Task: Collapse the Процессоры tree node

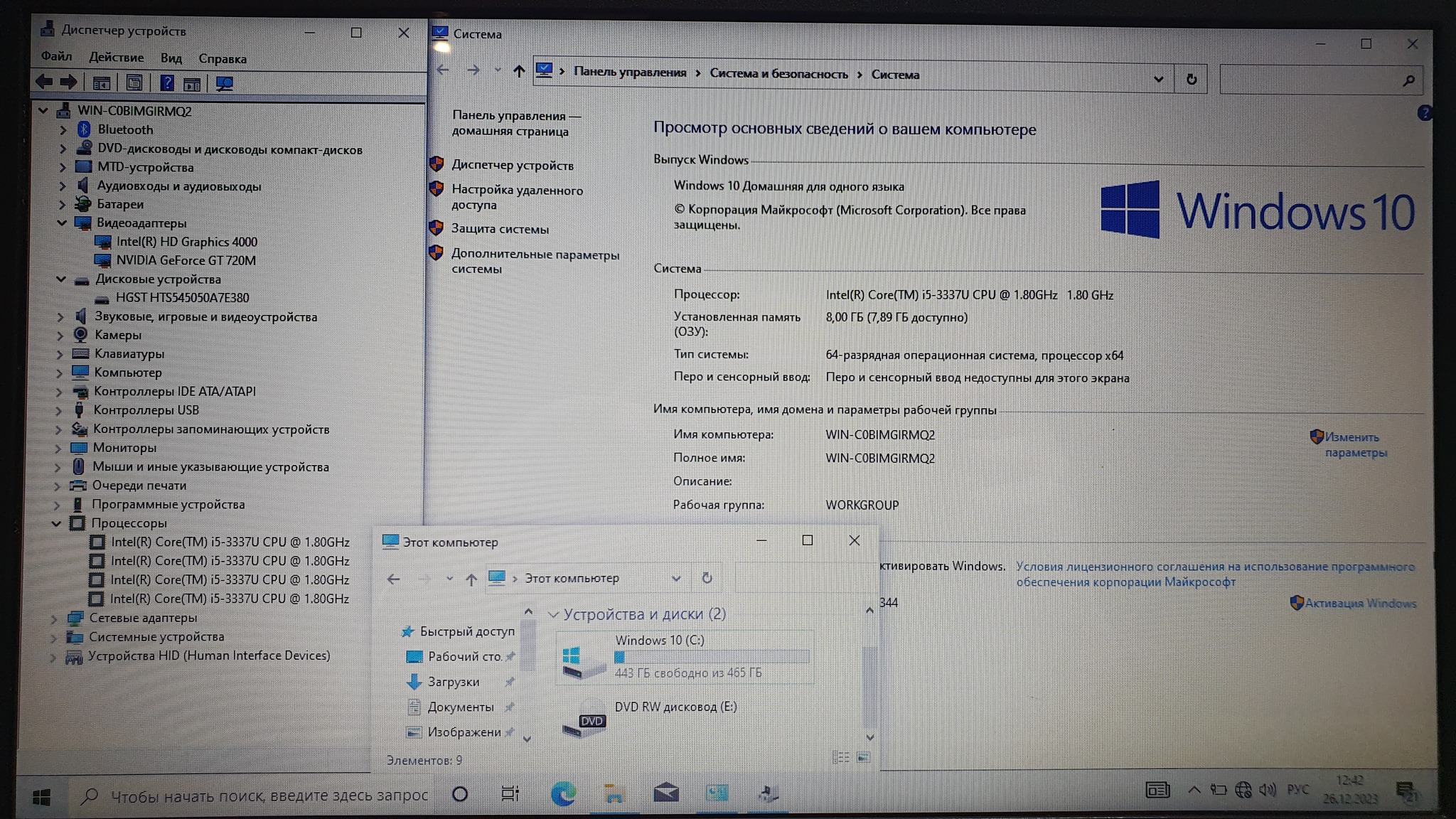Action: click(x=56, y=523)
